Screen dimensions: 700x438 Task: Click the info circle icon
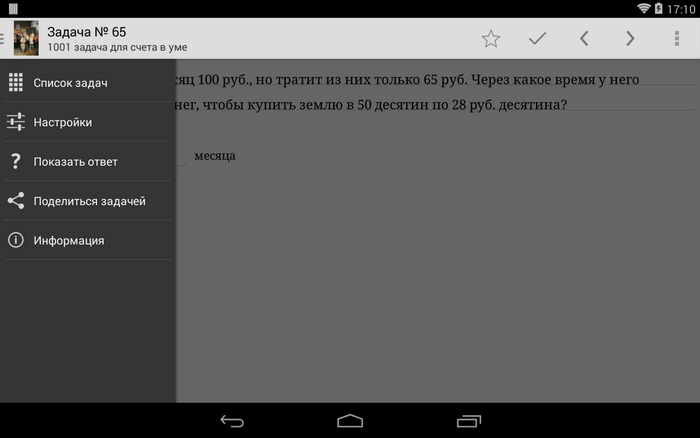click(16, 240)
